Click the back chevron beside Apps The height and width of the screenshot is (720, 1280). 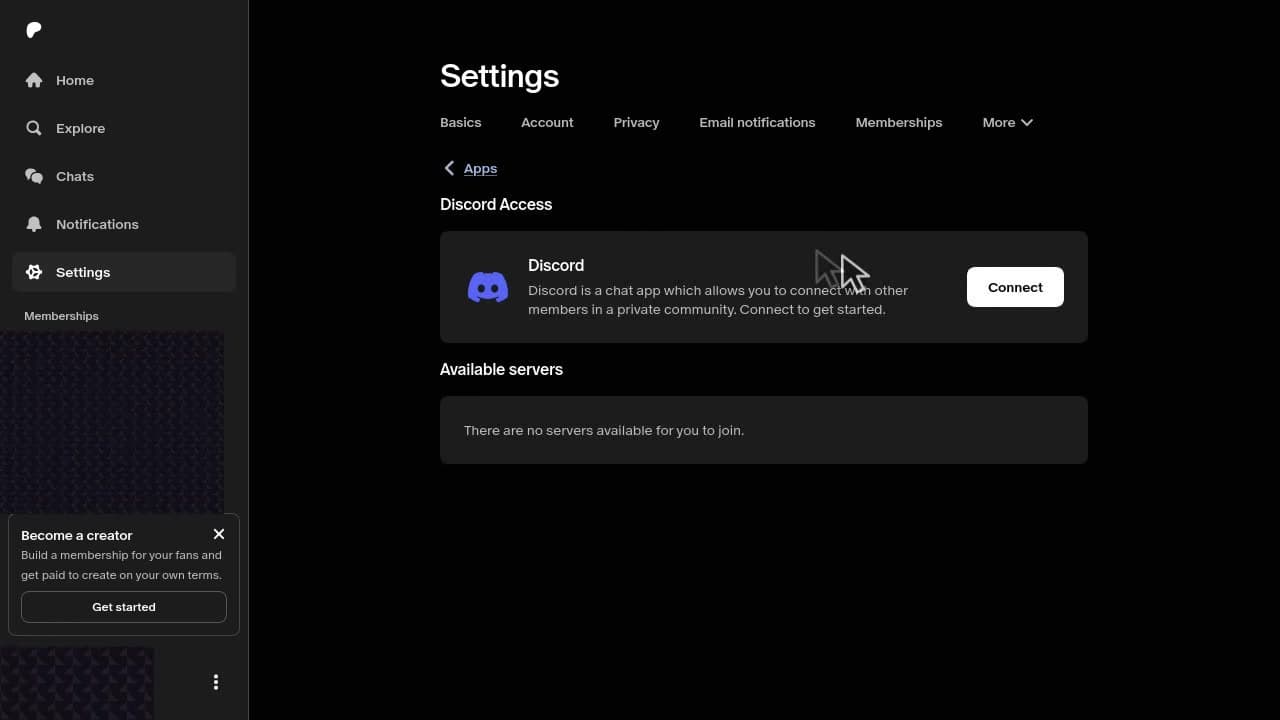click(449, 168)
